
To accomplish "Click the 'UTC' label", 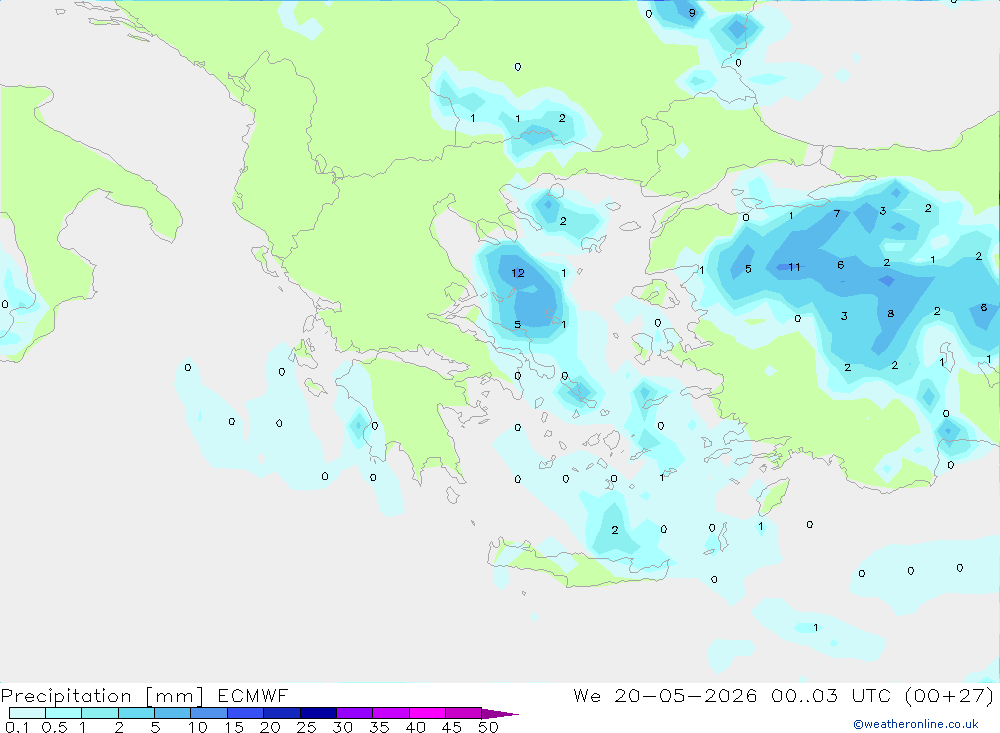I will pyautogui.click(x=871, y=695).
